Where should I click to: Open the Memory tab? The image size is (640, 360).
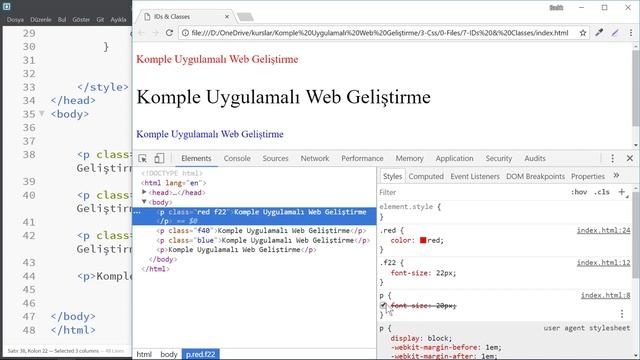[x=409, y=158]
